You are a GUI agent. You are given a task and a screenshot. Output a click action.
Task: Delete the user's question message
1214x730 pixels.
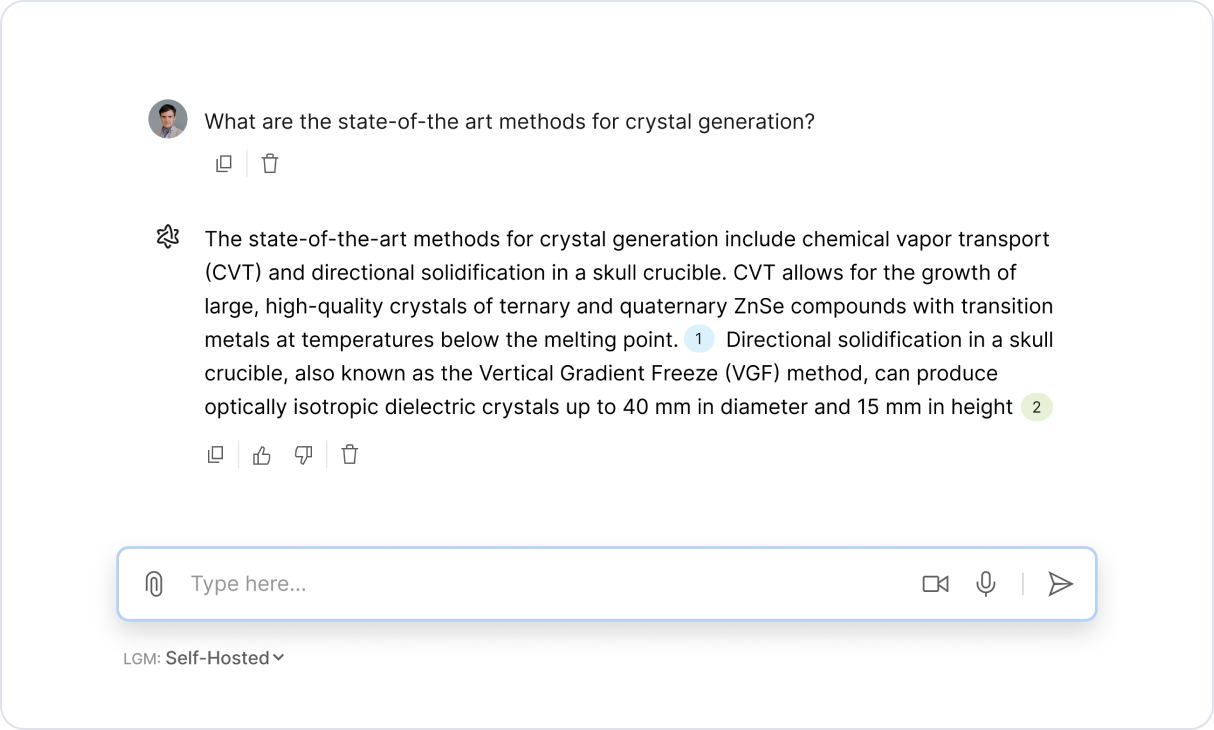coord(270,164)
